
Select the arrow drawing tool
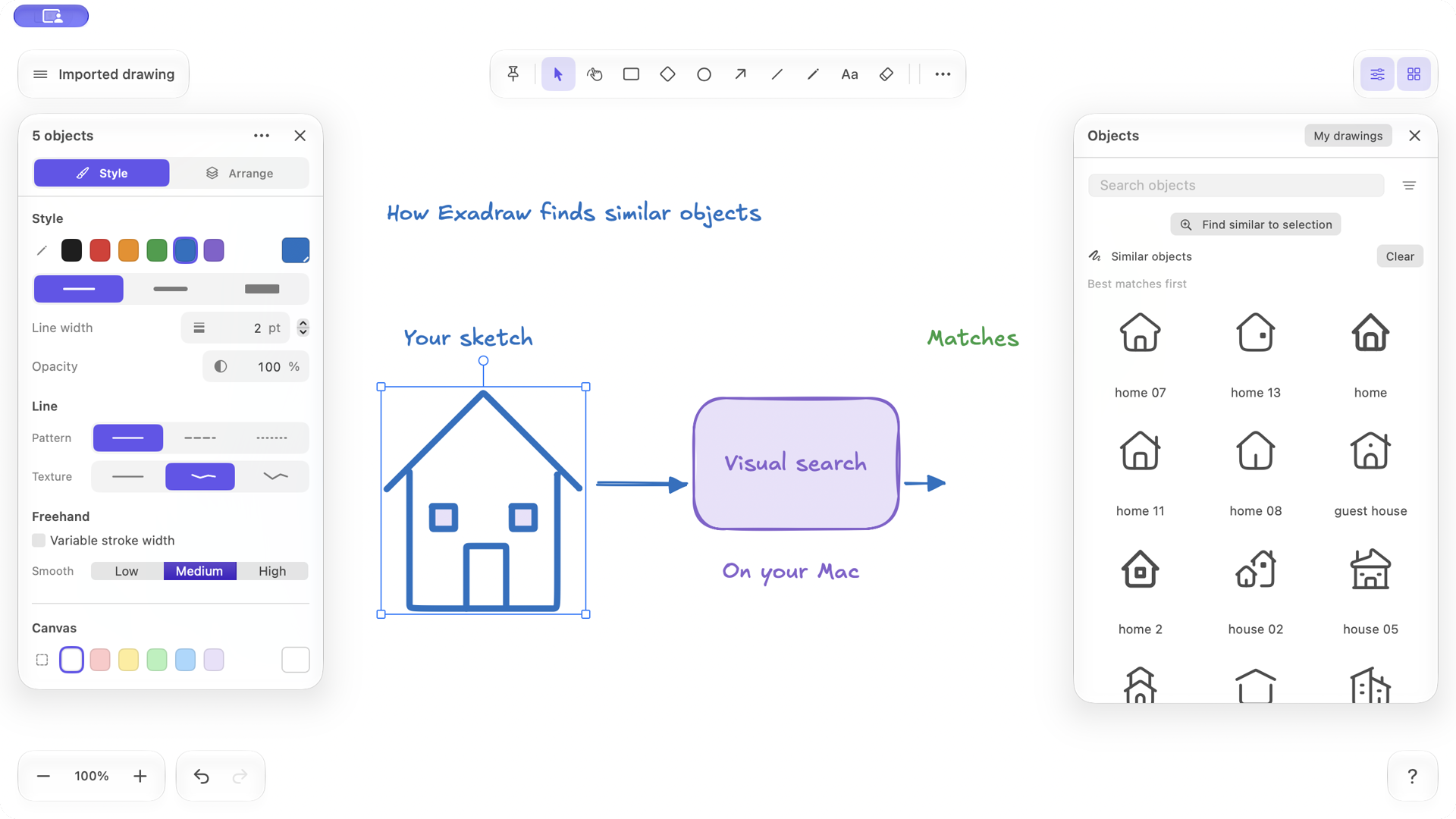[x=740, y=74]
